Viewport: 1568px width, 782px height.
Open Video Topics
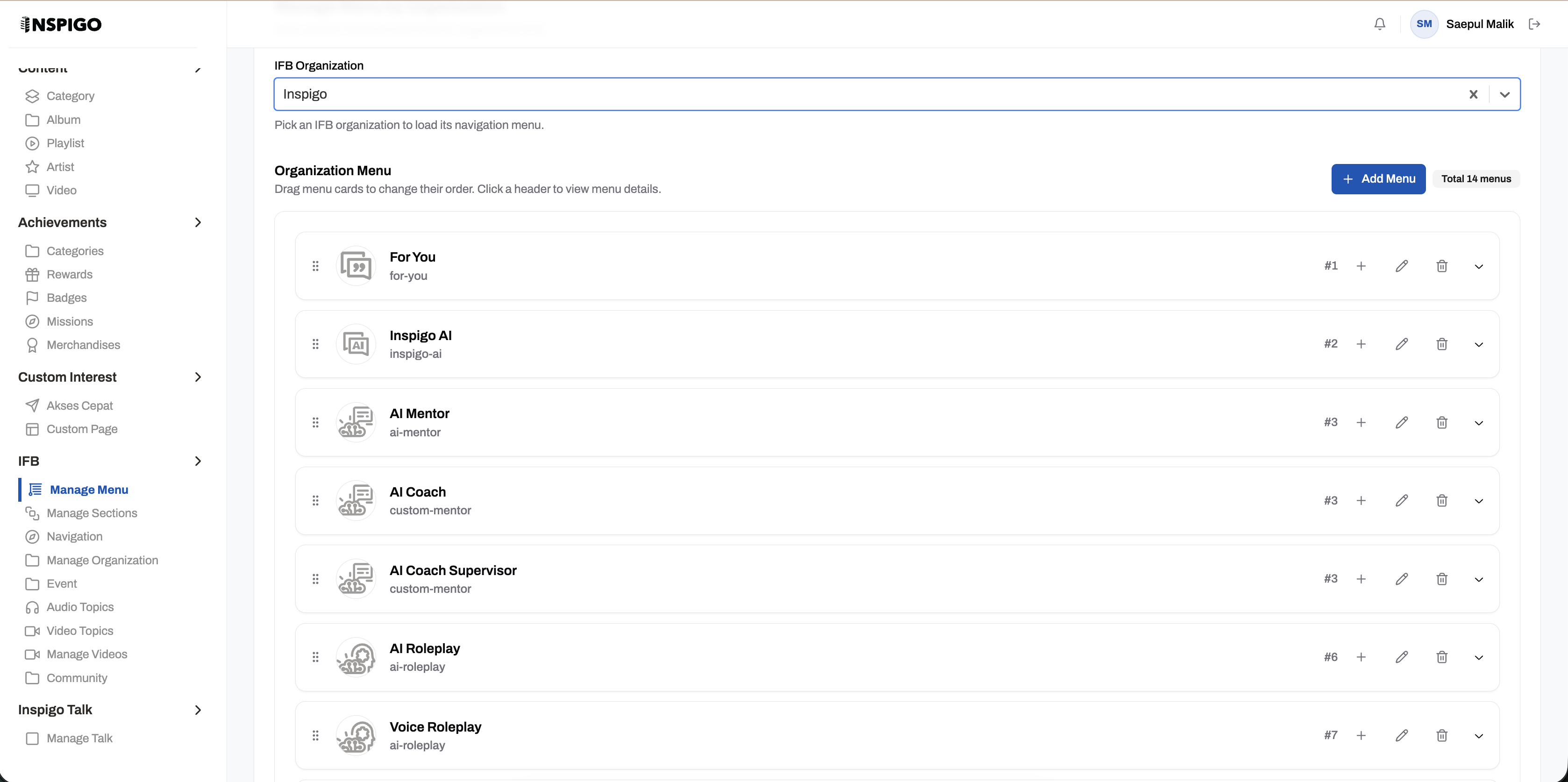pyautogui.click(x=69, y=631)
